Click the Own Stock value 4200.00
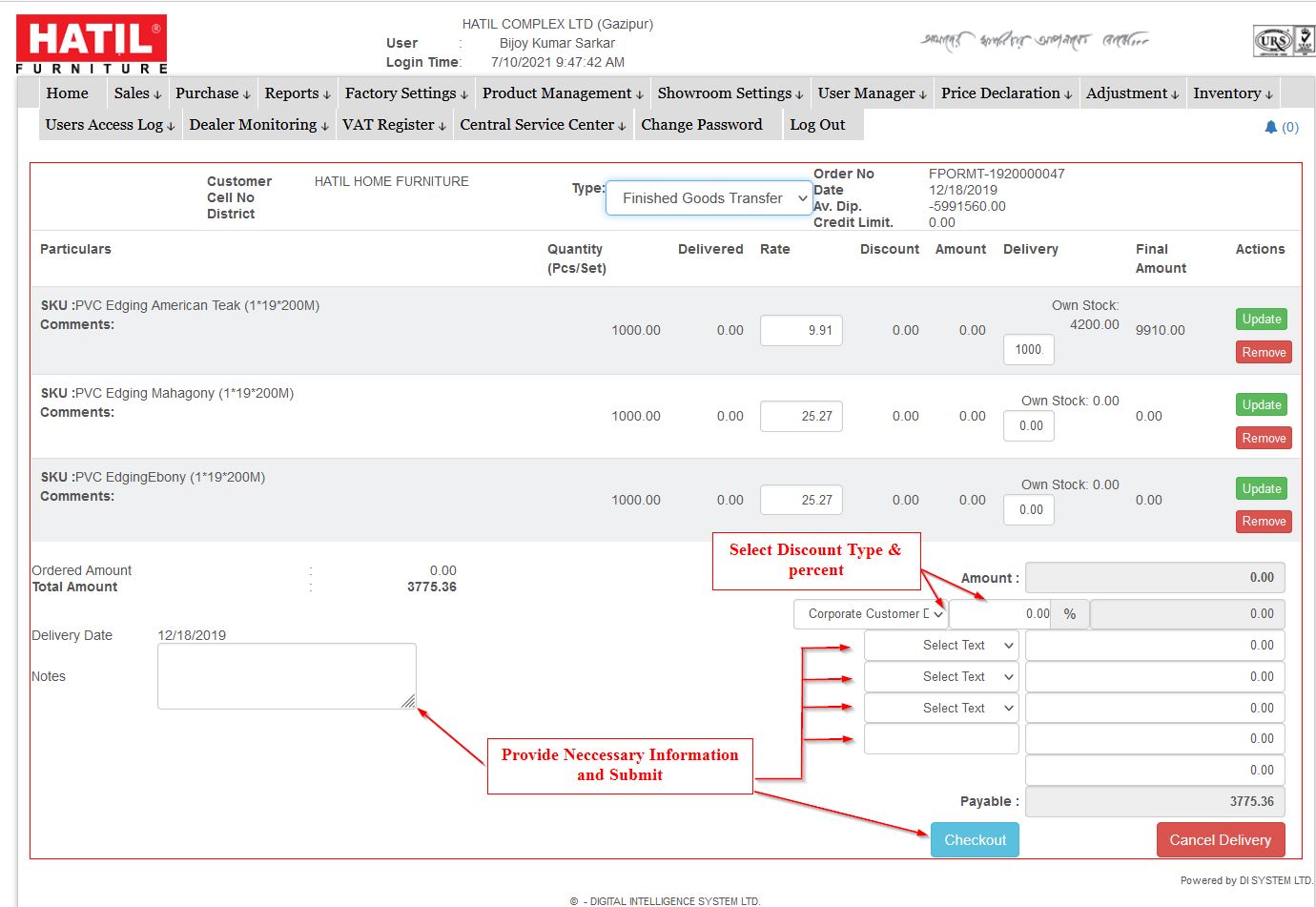1316x907 pixels. point(1095,325)
